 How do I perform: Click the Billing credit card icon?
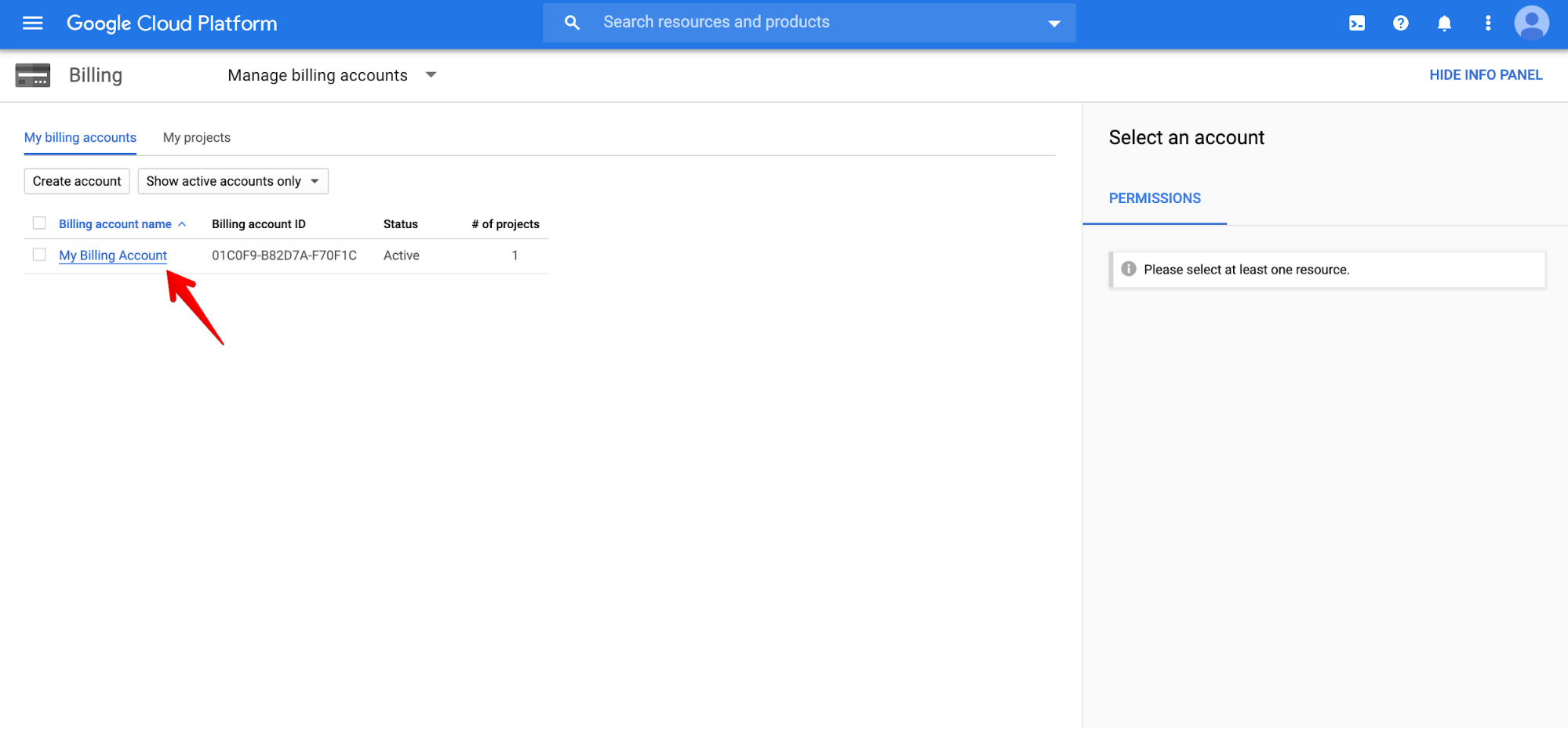tap(32, 74)
